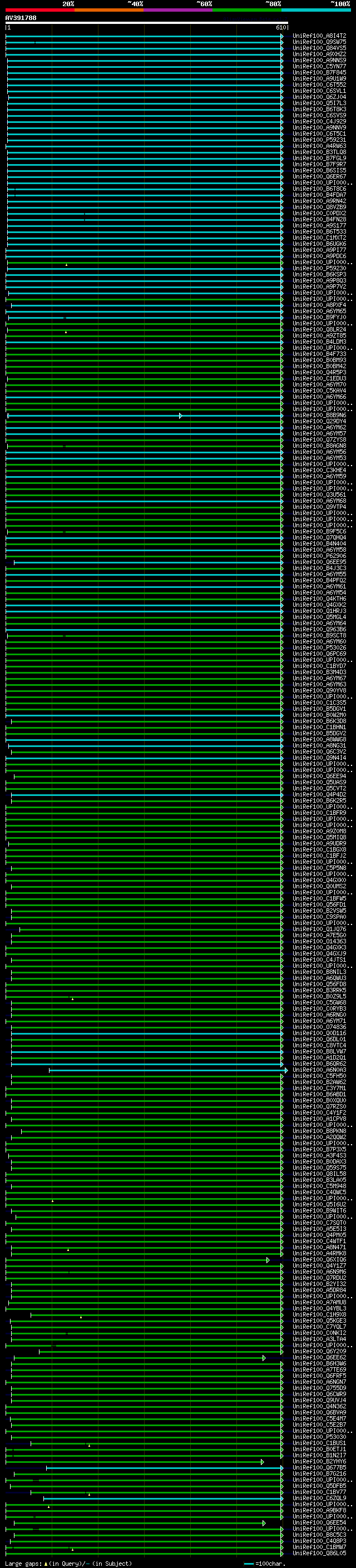Click the green arrowhead ending Q6XIQ6 alignment
The image size is (356, 1568).
(268, 1260)
